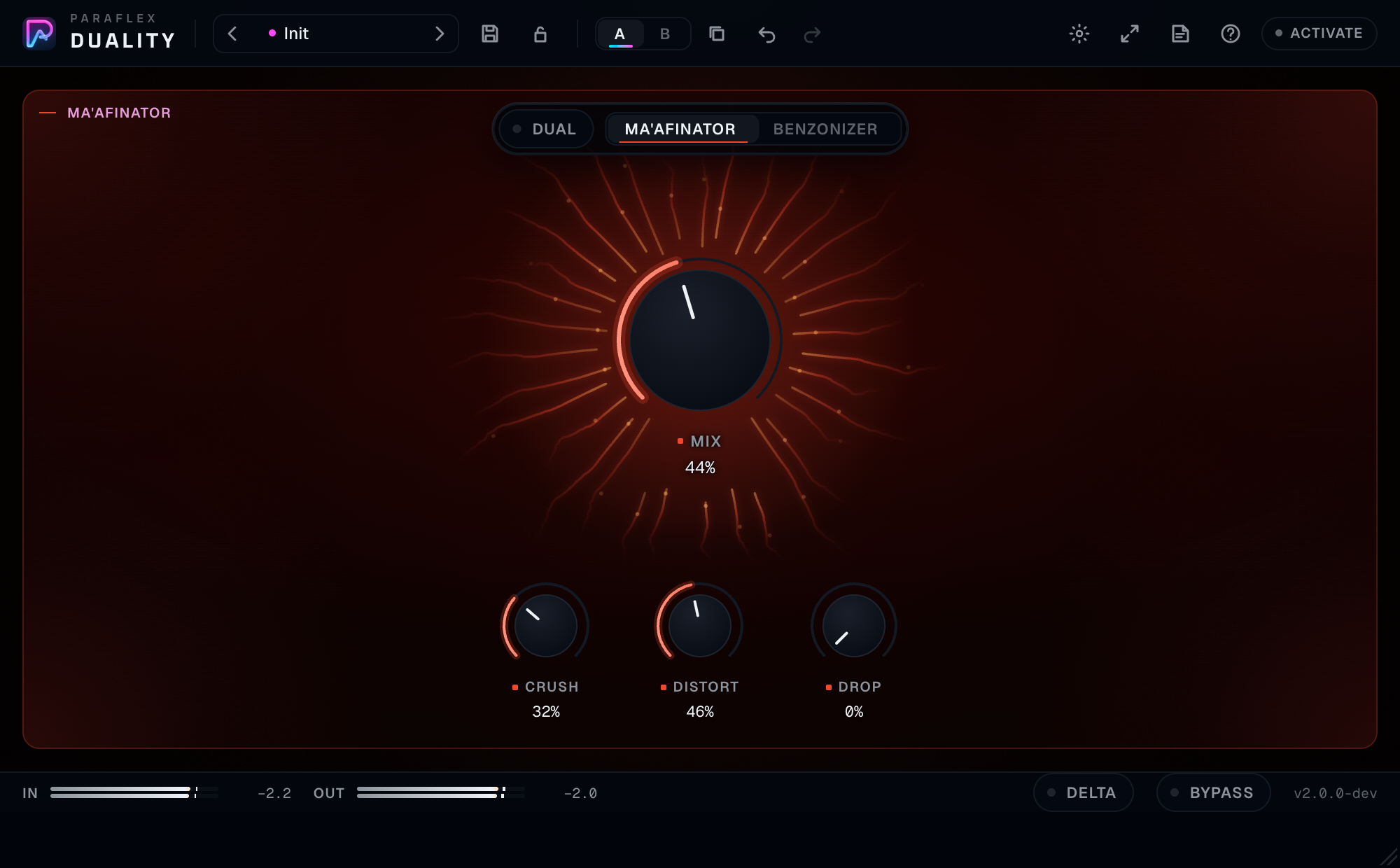Click the DISTORT knob
Image resolution: width=1400 pixels, height=868 pixels.
coord(700,625)
